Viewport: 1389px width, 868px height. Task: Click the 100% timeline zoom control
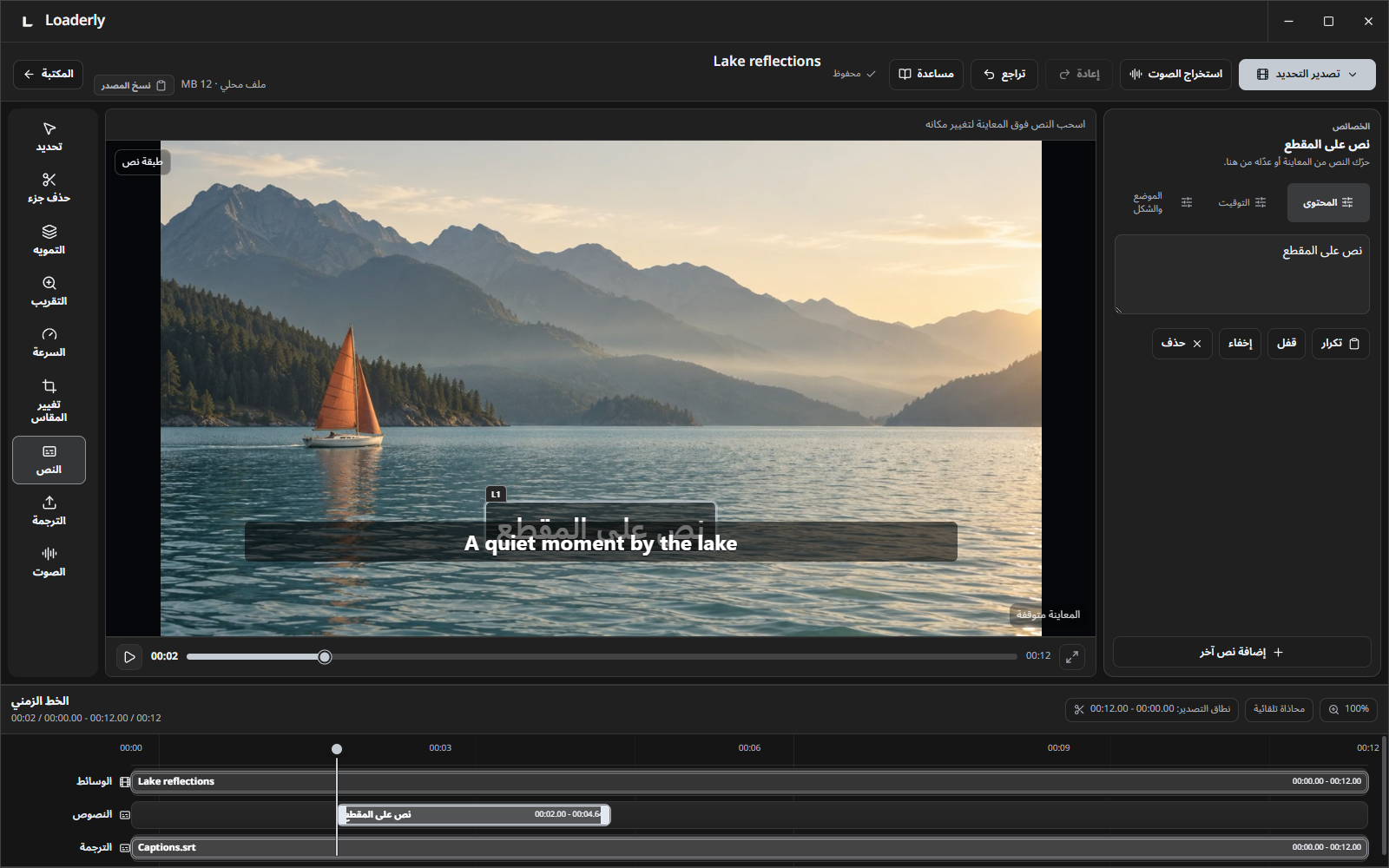pyautogui.click(x=1348, y=710)
